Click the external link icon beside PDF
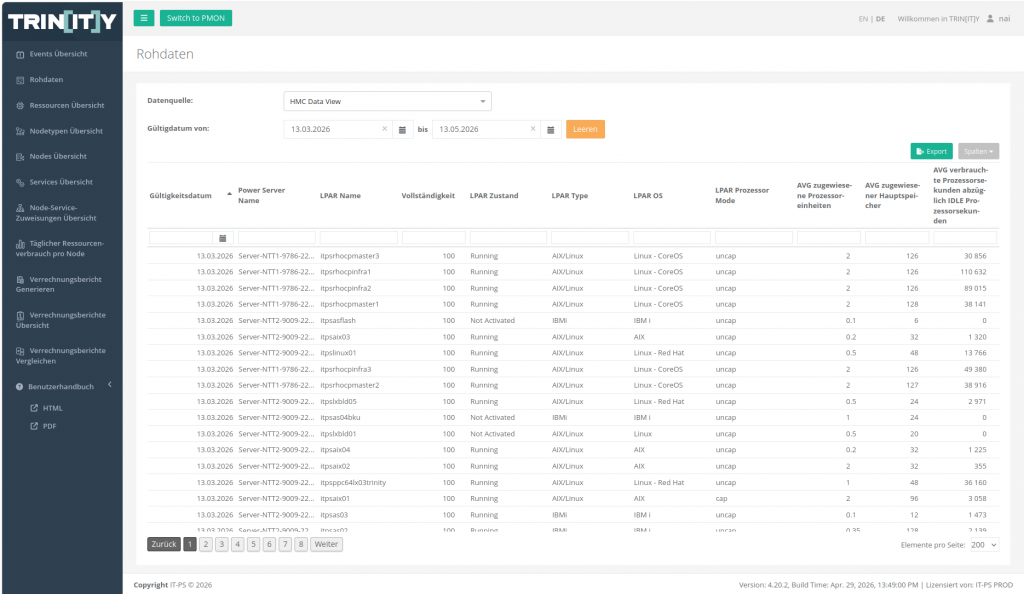 (x=34, y=426)
